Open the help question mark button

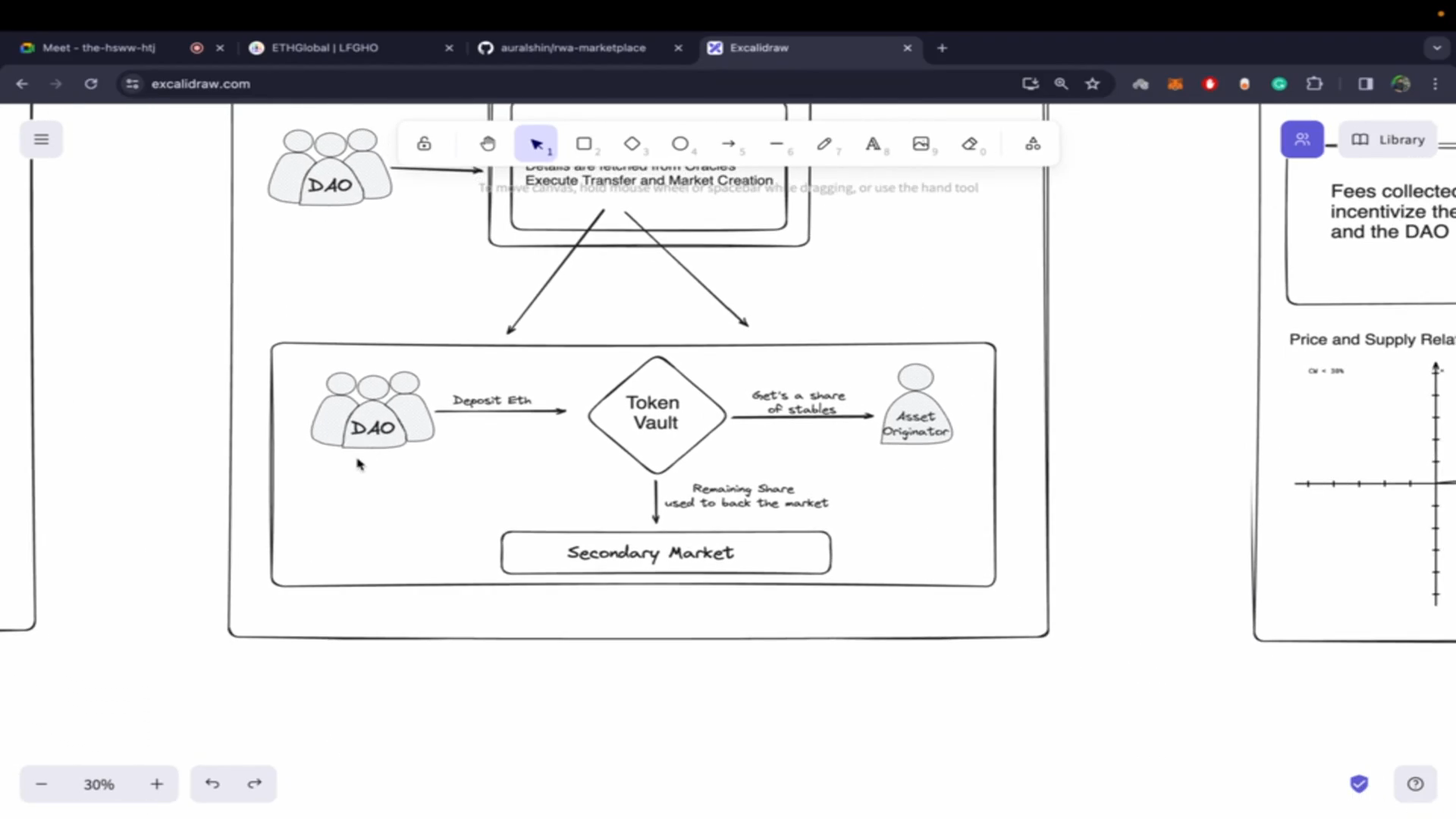[x=1415, y=784]
